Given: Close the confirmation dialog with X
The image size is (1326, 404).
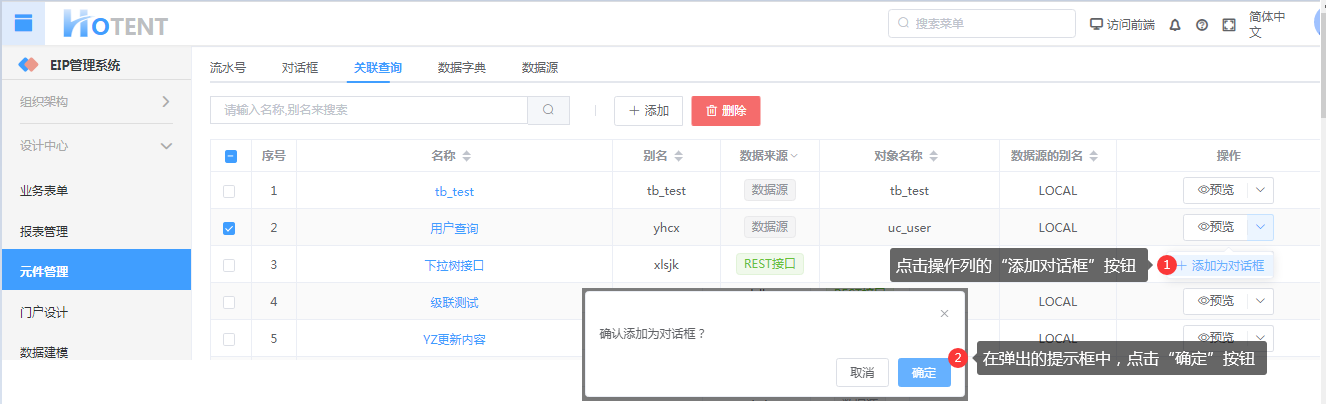Looking at the screenshot, I should point(944,314).
